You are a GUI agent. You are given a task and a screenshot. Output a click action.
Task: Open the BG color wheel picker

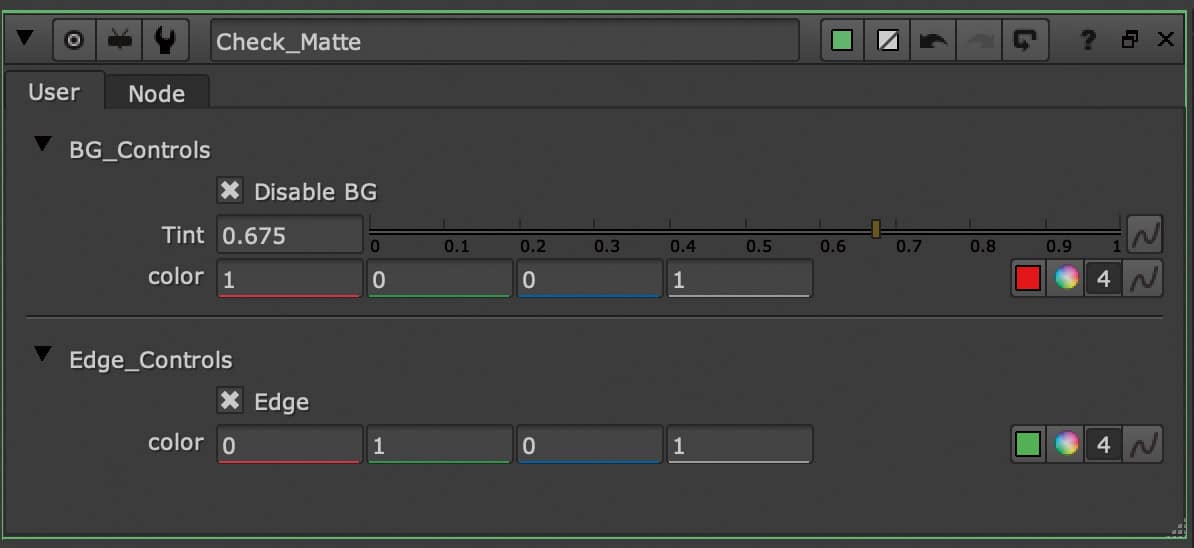[x=1067, y=279]
